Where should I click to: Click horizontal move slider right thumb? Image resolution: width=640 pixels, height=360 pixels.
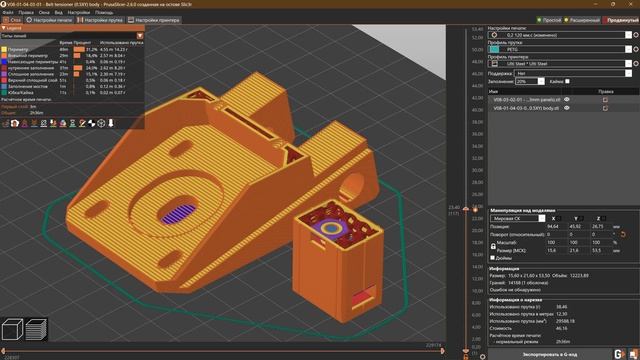pos(443,351)
